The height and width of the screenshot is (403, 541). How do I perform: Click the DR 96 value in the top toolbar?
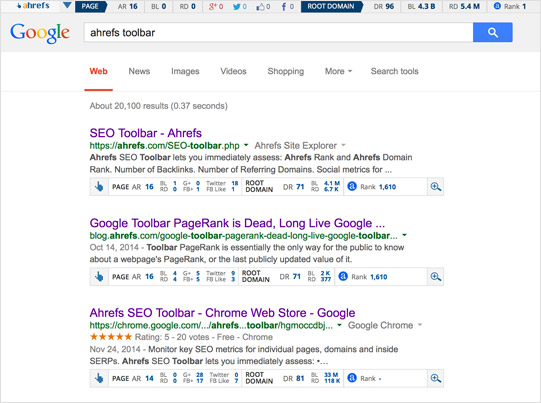384,6
